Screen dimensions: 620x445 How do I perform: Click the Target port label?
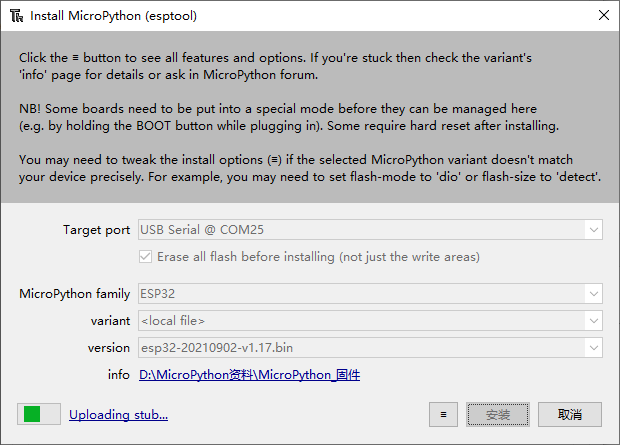[x=96, y=230]
